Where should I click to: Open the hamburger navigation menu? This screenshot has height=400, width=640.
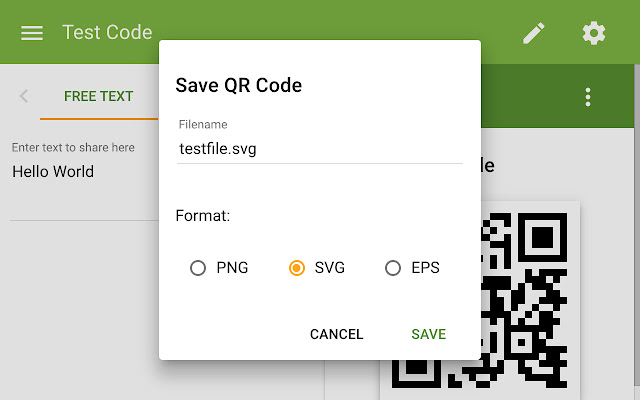point(32,33)
